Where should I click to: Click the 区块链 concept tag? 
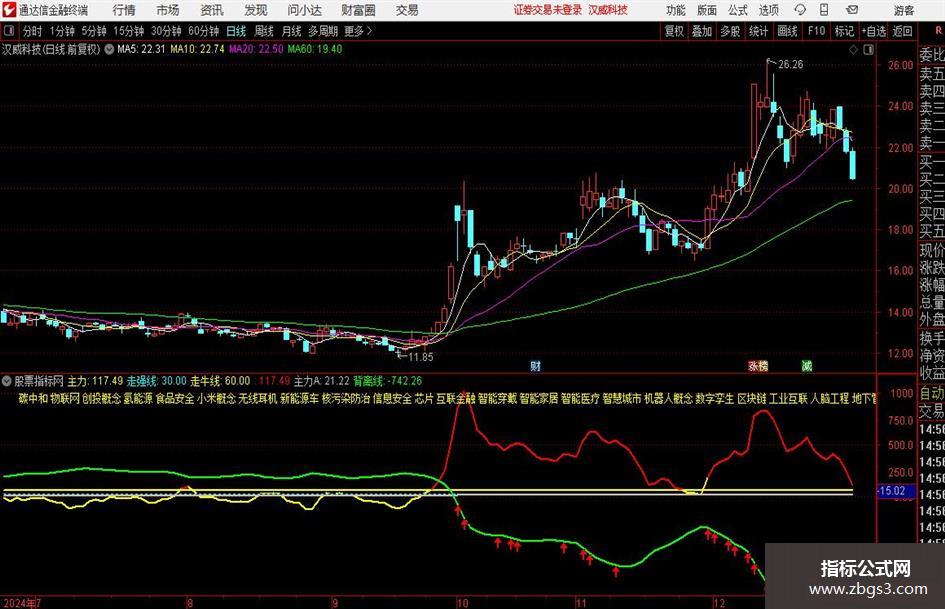(x=752, y=399)
